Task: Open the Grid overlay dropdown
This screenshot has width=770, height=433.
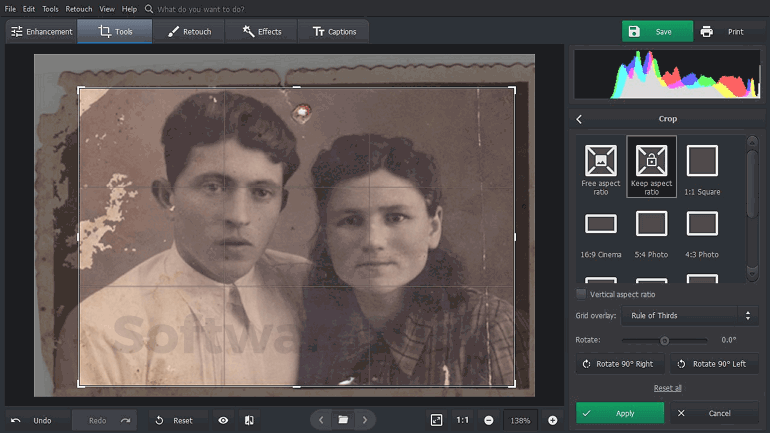Action: (689, 316)
